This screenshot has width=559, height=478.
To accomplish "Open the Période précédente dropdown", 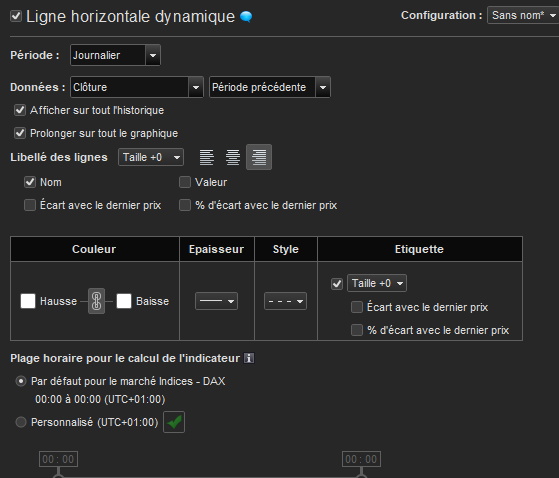I will (x=270, y=87).
